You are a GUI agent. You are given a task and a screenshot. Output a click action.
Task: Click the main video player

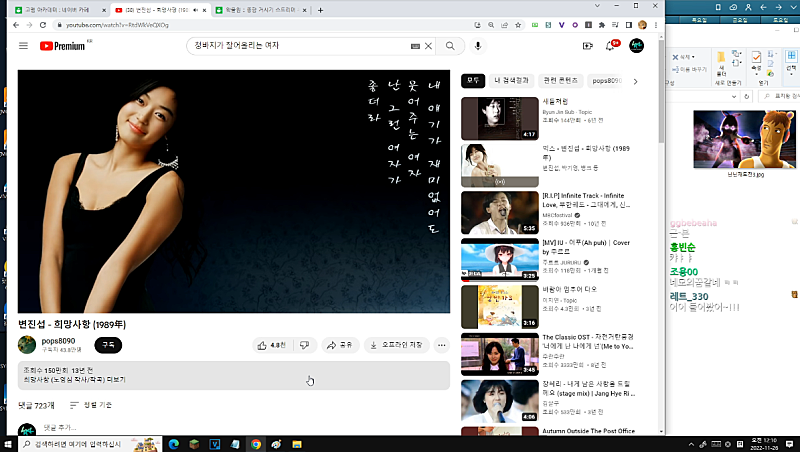tap(234, 191)
